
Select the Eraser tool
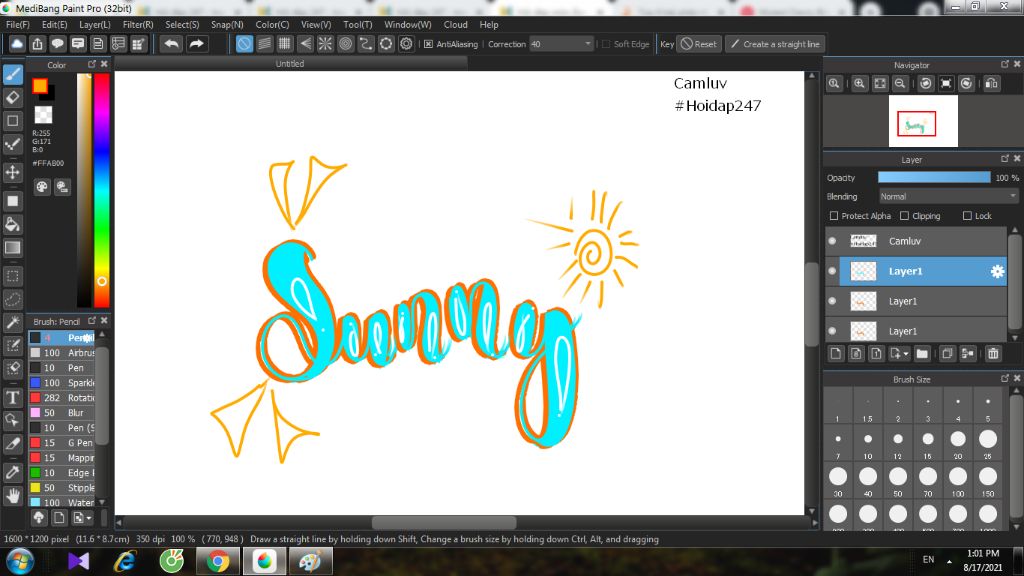(x=12, y=98)
